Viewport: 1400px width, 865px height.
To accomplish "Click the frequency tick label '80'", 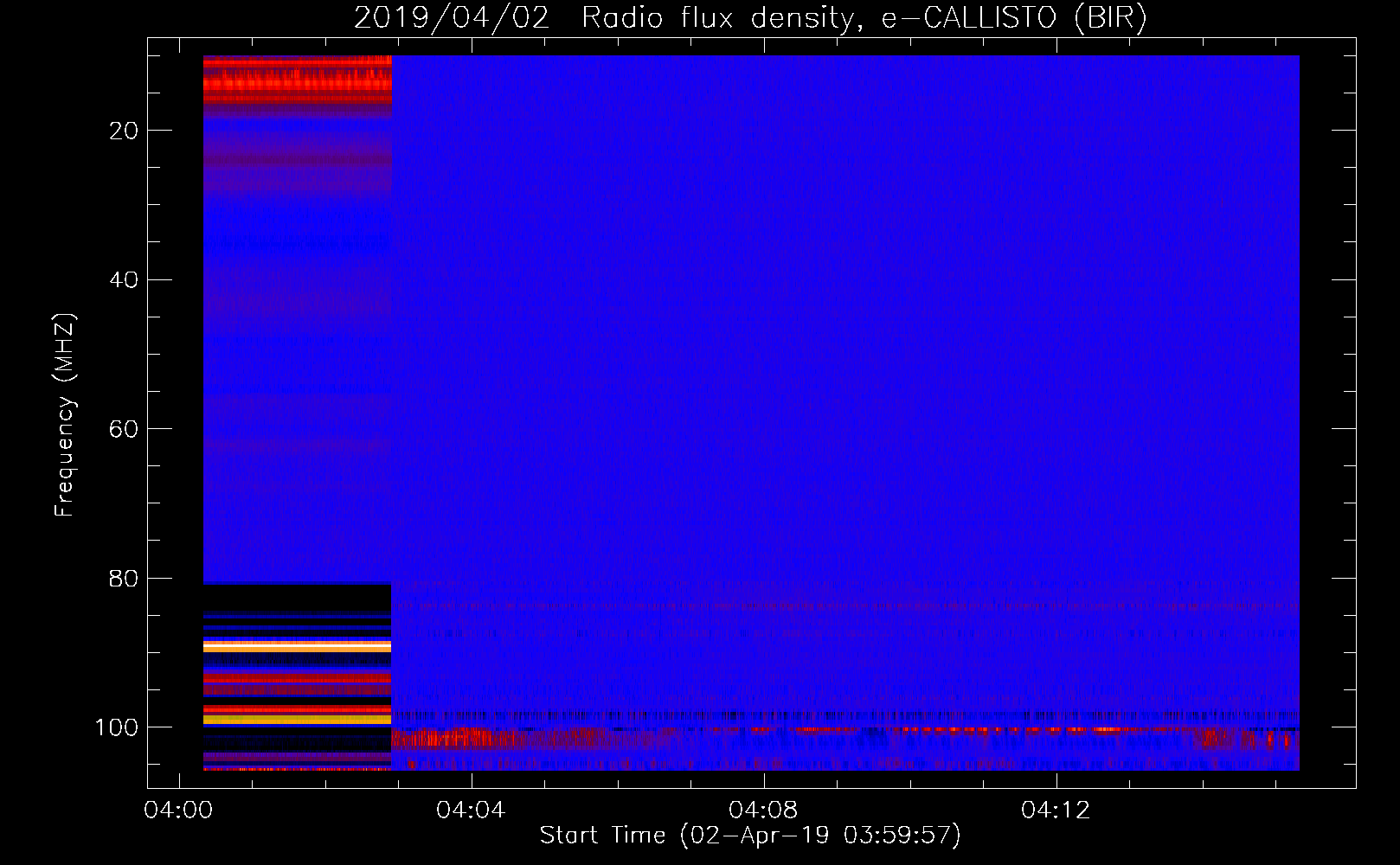I will [x=124, y=579].
